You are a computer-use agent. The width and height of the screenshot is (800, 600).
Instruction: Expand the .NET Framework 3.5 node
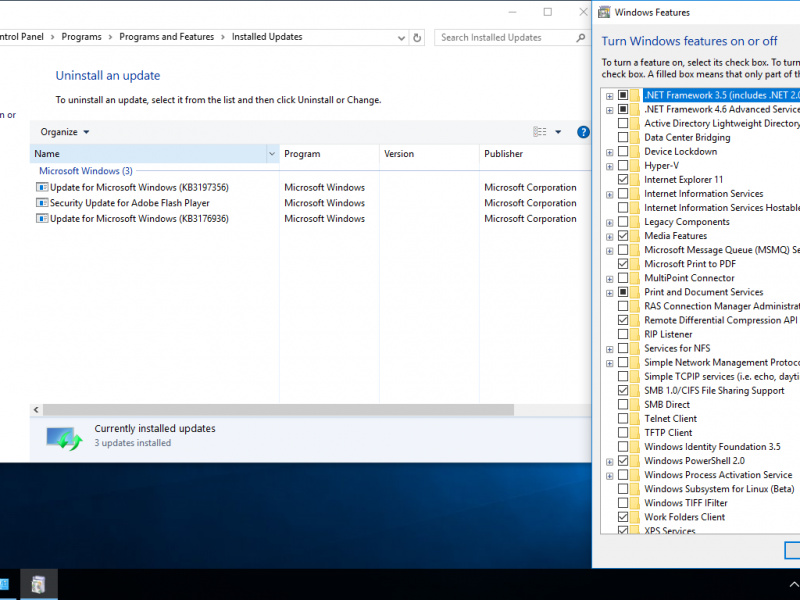tap(610, 96)
